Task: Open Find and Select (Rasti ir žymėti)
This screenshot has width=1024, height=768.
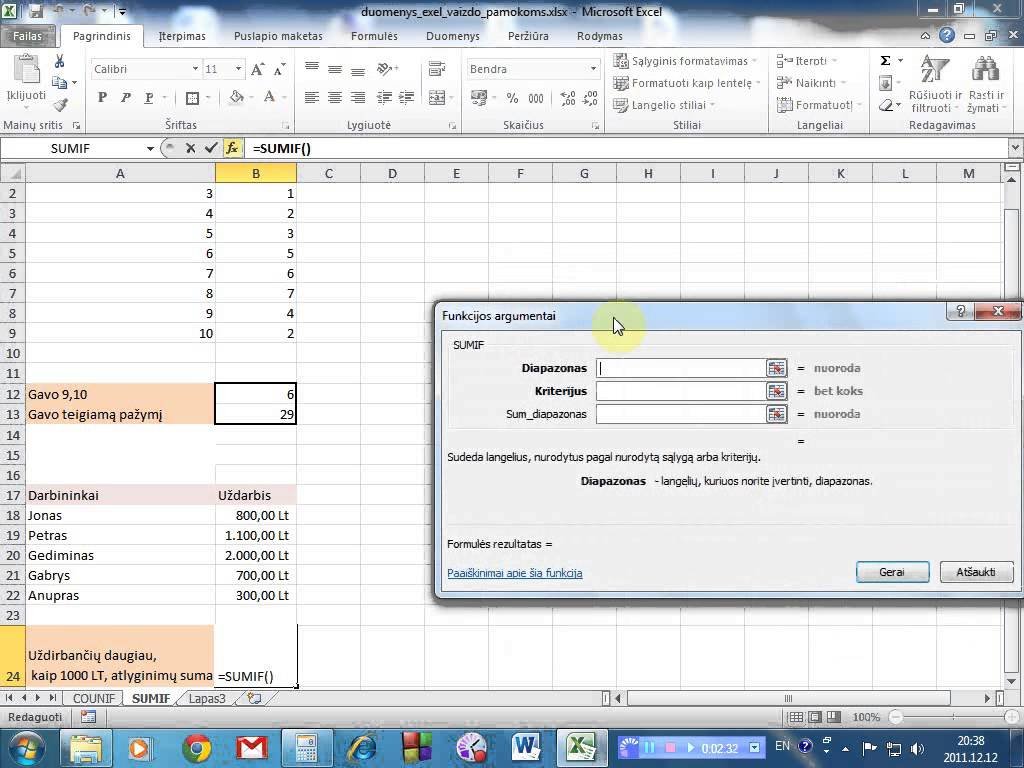Action: point(985,84)
